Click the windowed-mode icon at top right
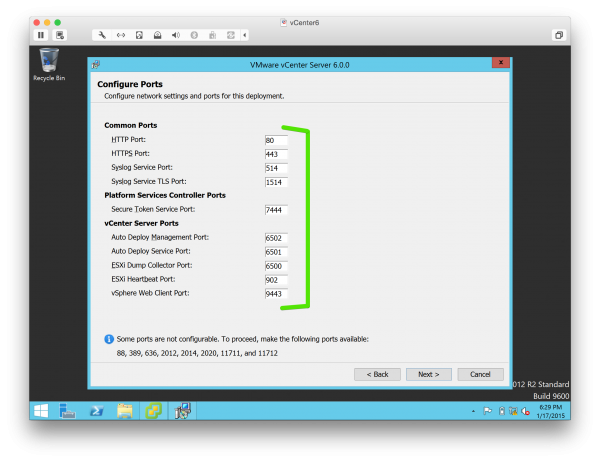The height and width of the screenshot is (462, 600). [x=559, y=35]
